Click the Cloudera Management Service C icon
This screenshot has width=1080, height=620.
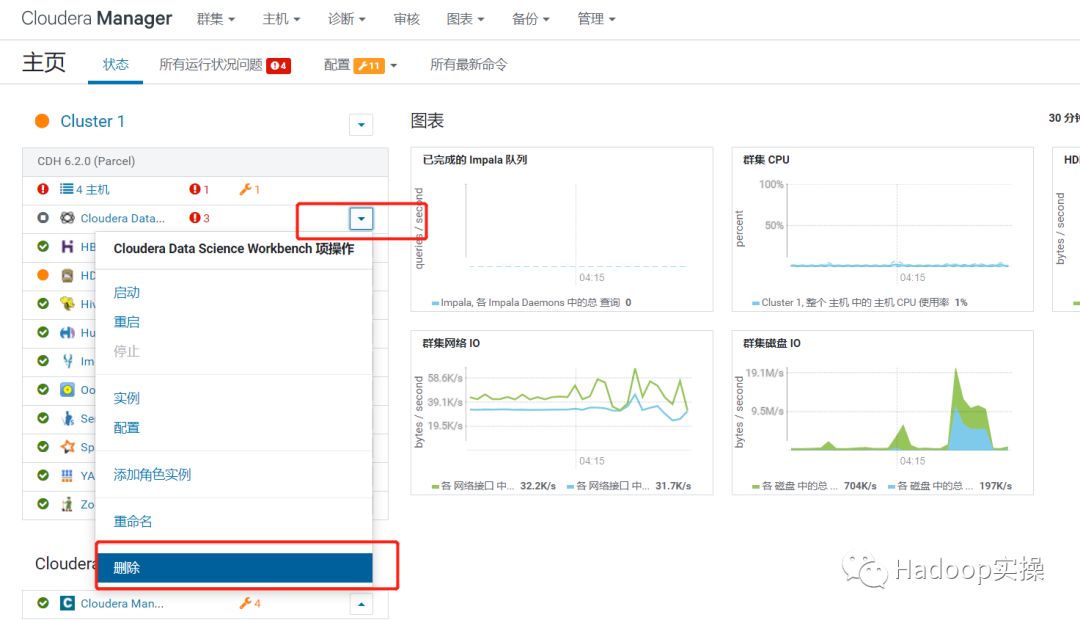click(x=67, y=603)
